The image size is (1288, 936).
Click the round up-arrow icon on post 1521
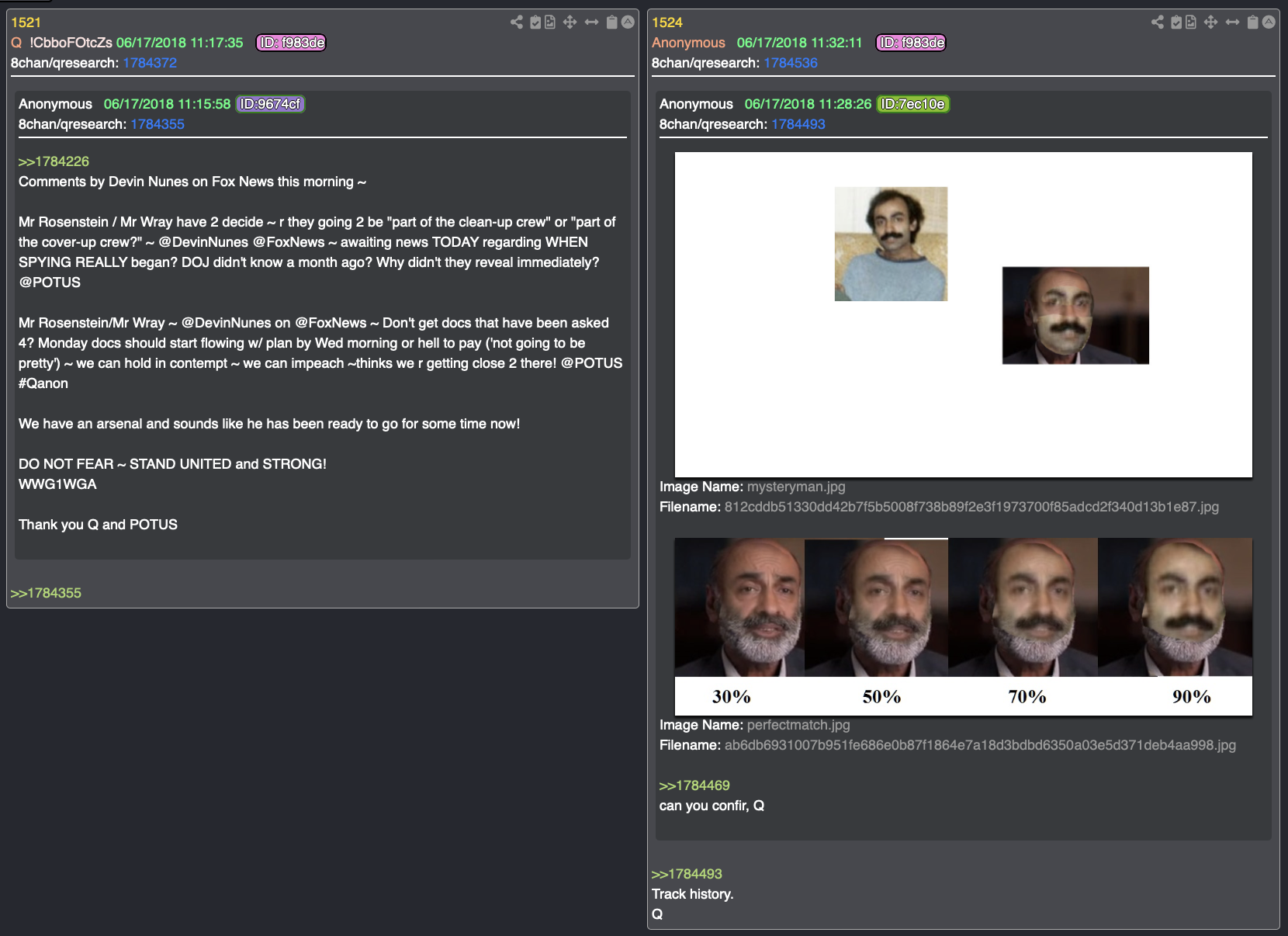point(628,22)
